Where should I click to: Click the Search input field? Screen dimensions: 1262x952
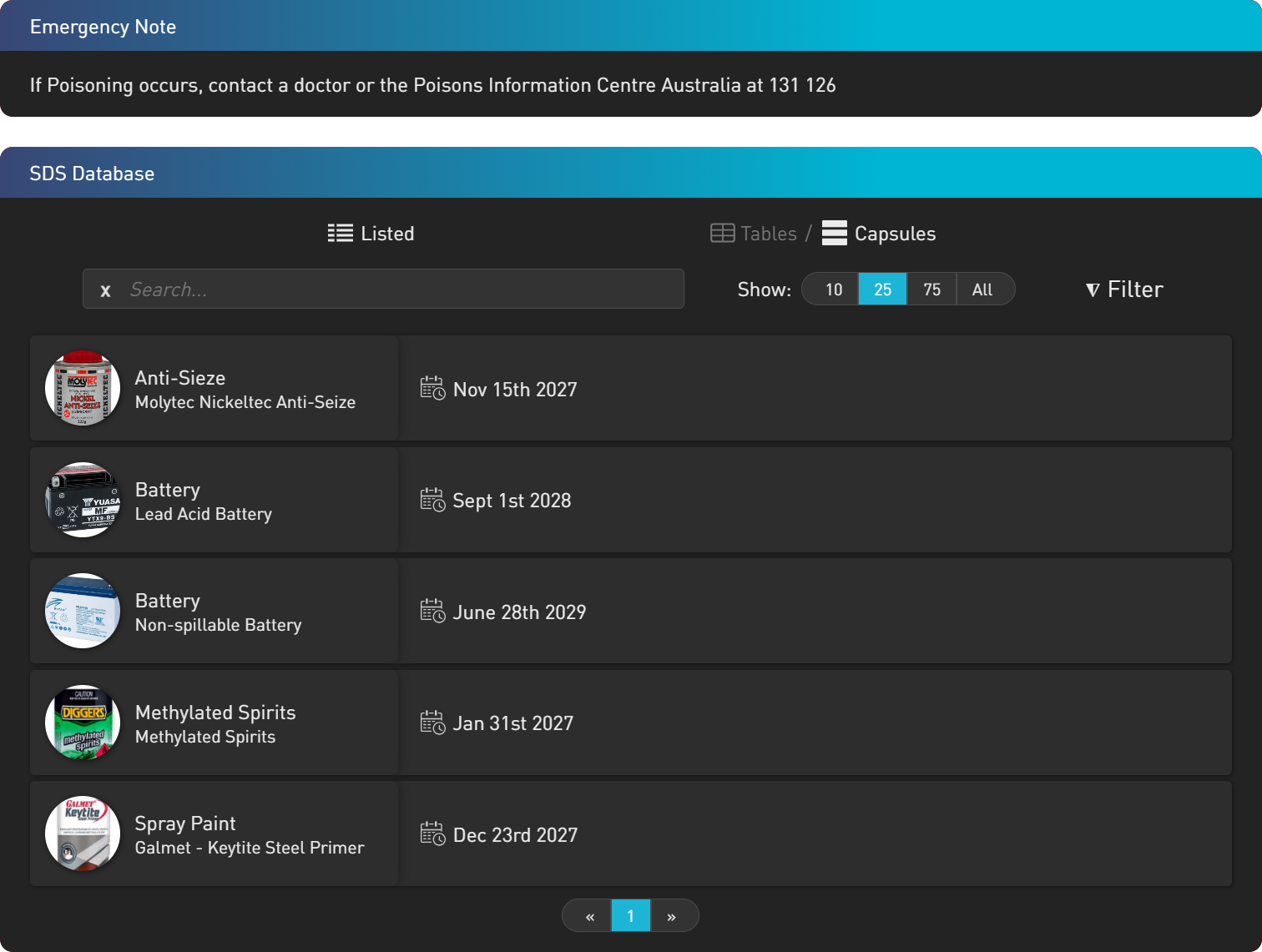click(401, 290)
